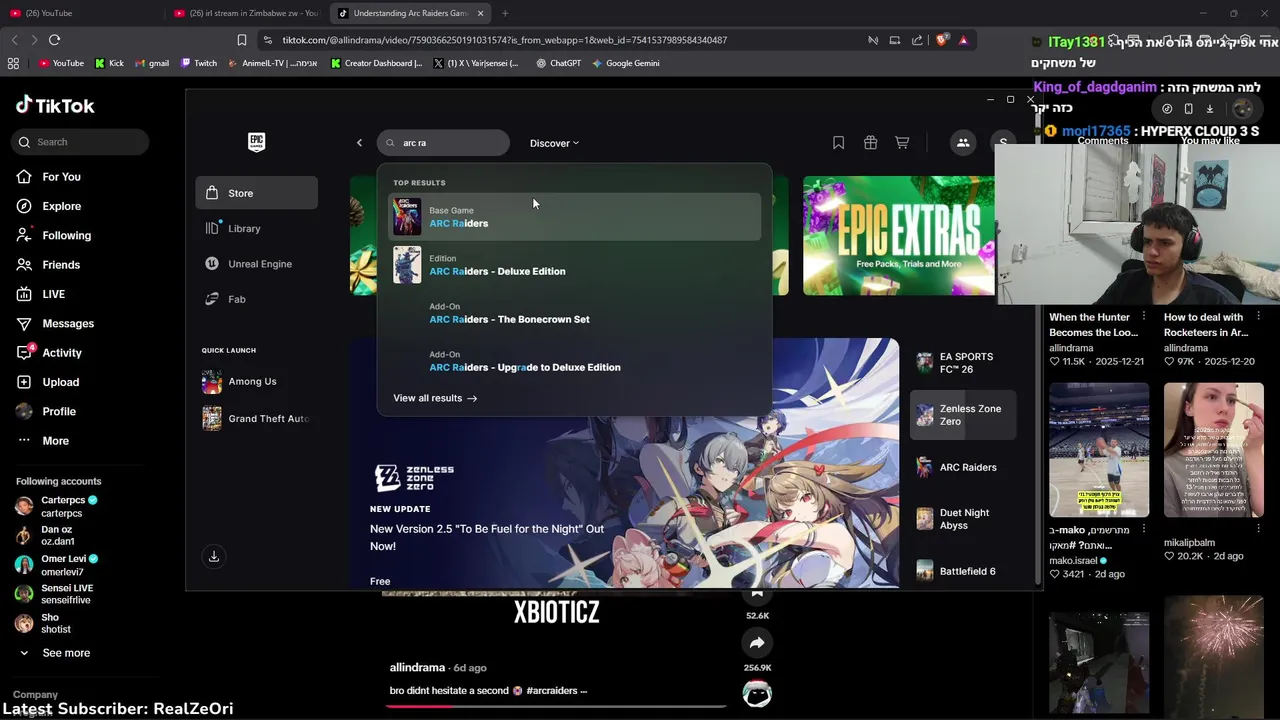Open the Epic Games logo home
Screen dimensions: 1280x720
pos(257,142)
